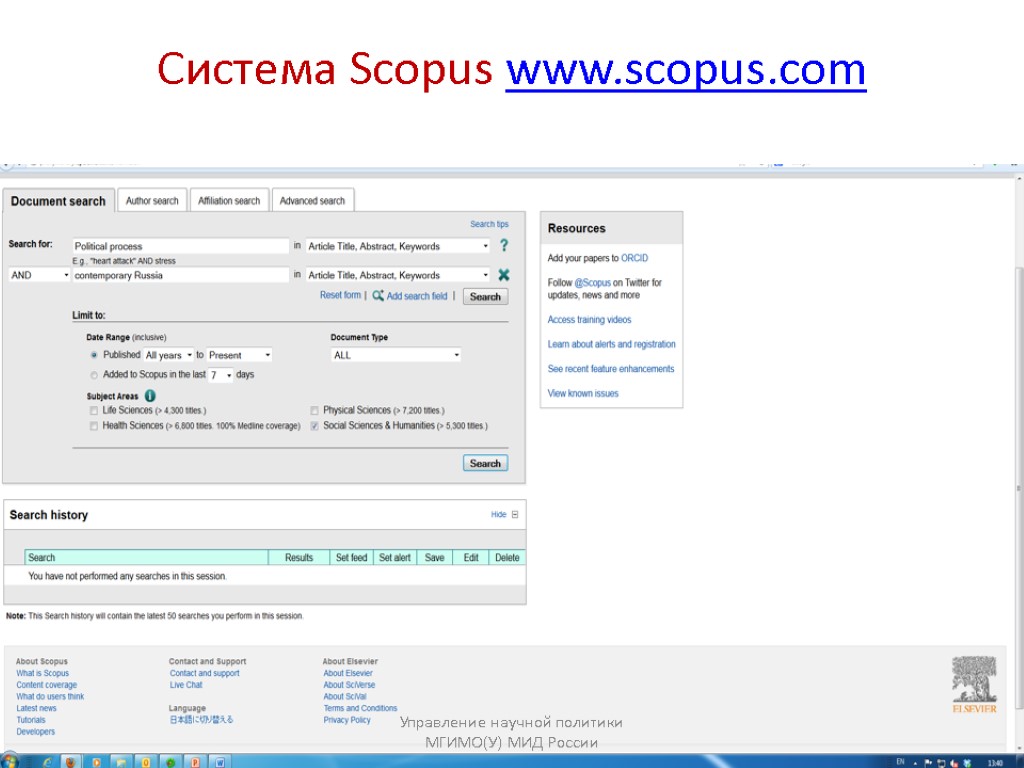Image resolution: width=1024 pixels, height=768 pixels.
Task: Switch to Word in the taskbar
Action: (220, 762)
